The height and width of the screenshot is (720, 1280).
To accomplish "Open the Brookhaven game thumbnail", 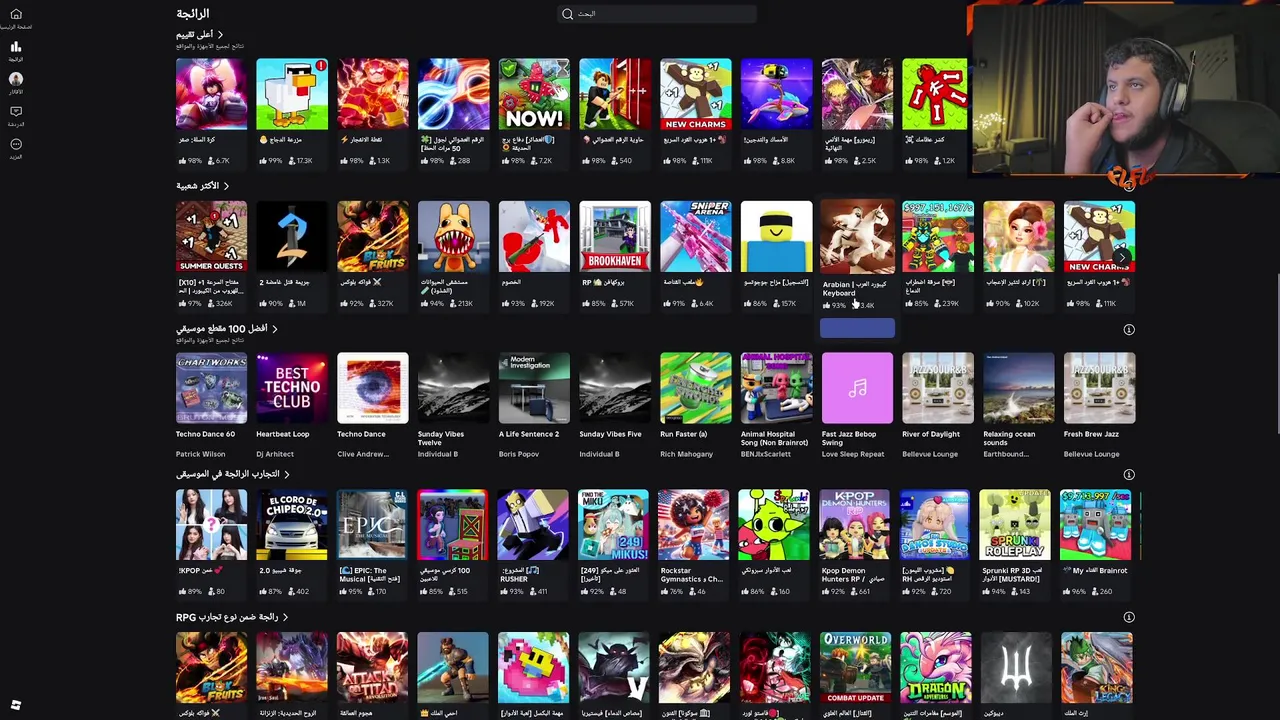I will point(615,236).
